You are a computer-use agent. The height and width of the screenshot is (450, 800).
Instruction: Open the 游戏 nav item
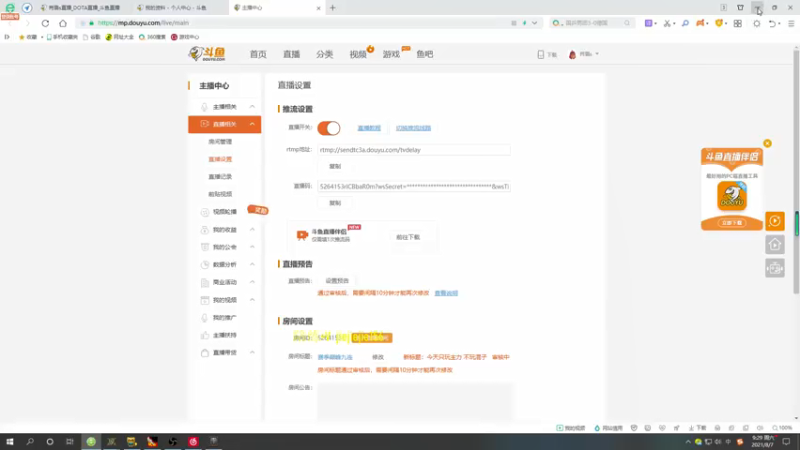pos(391,54)
